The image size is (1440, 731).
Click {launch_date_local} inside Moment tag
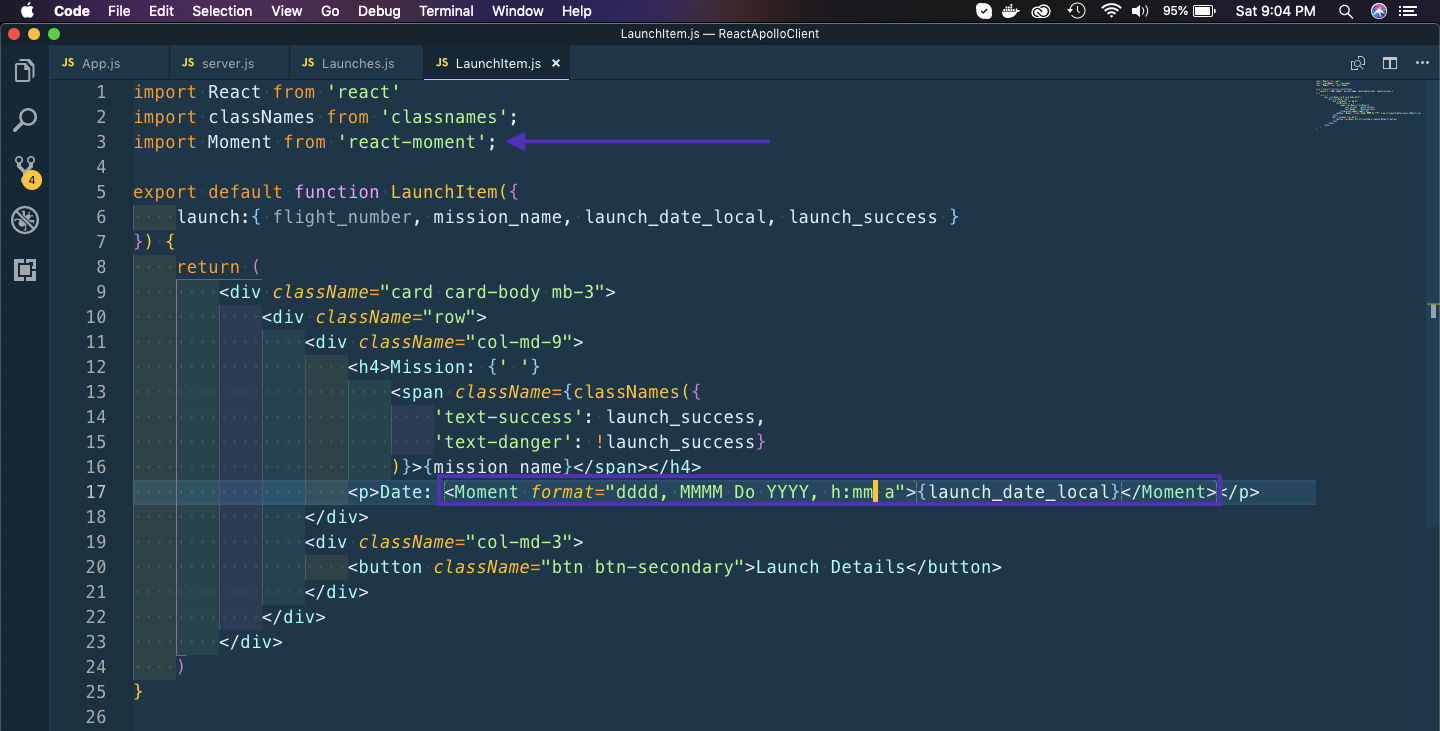(1018, 492)
